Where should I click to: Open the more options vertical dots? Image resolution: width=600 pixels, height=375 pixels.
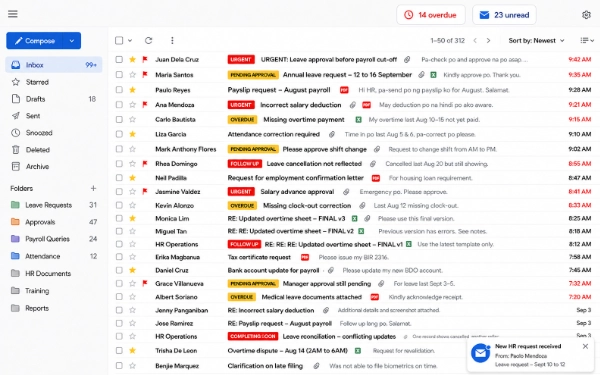[172, 41]
